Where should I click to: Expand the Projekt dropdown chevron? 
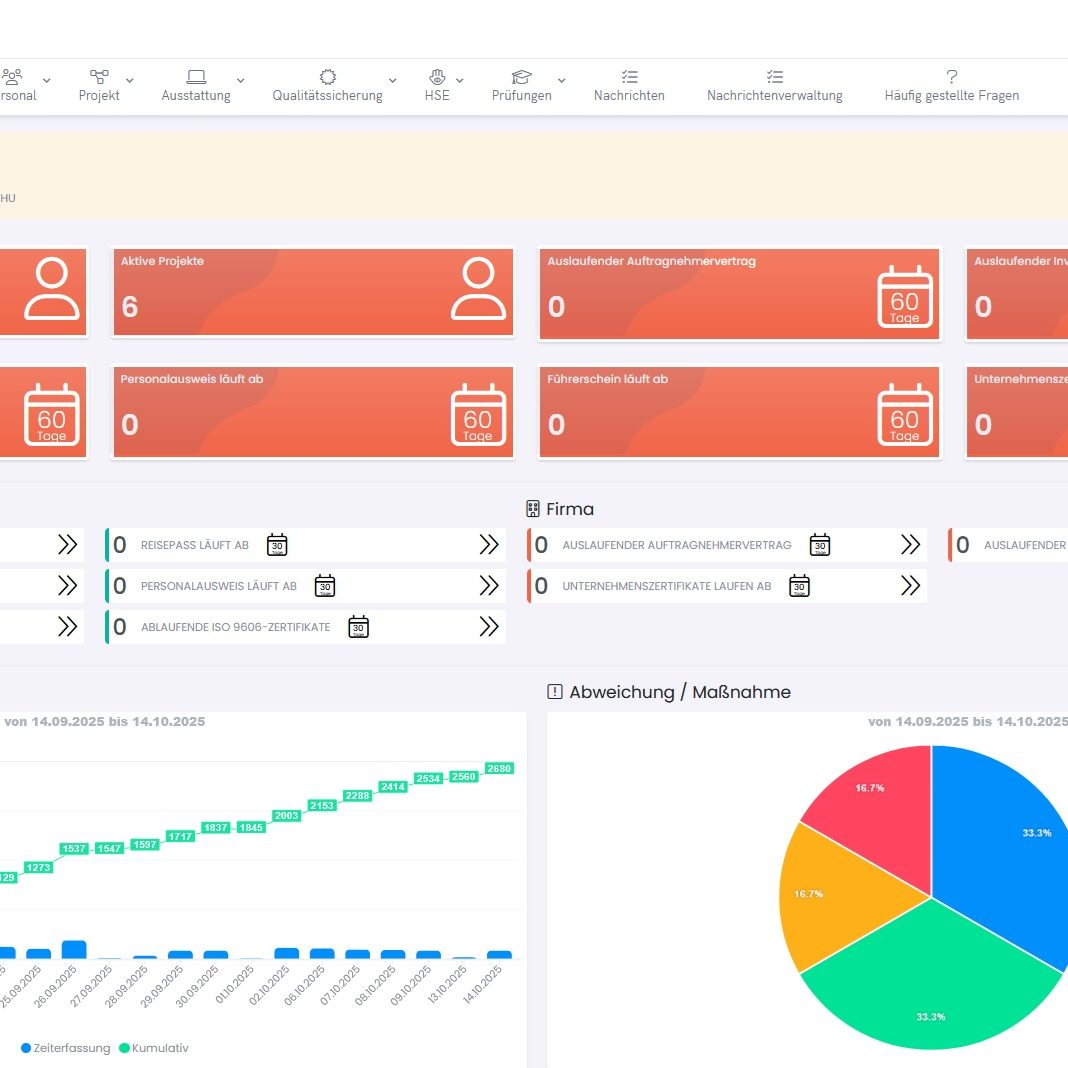(129, 80)
